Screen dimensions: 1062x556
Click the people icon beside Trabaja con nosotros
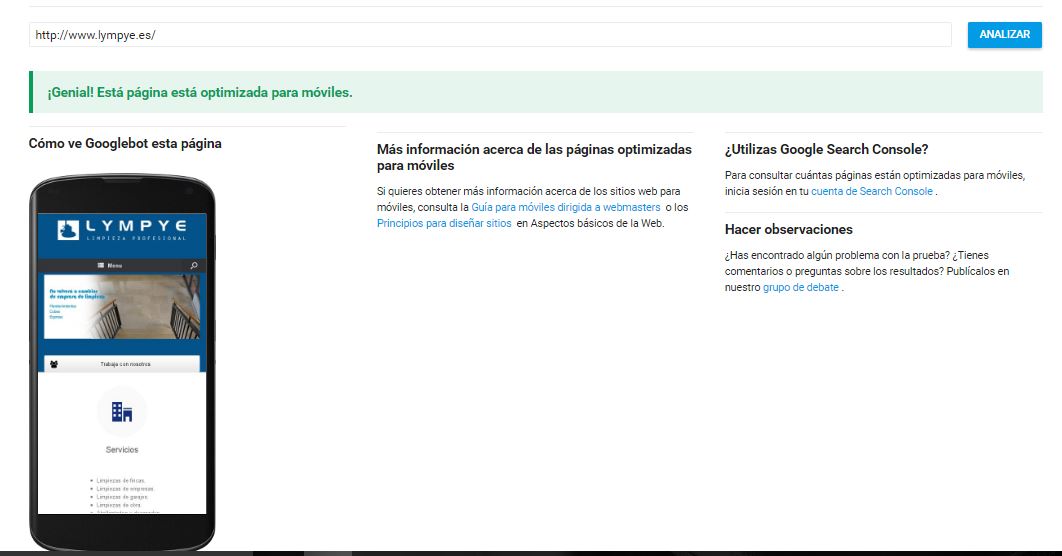point(54,364)
